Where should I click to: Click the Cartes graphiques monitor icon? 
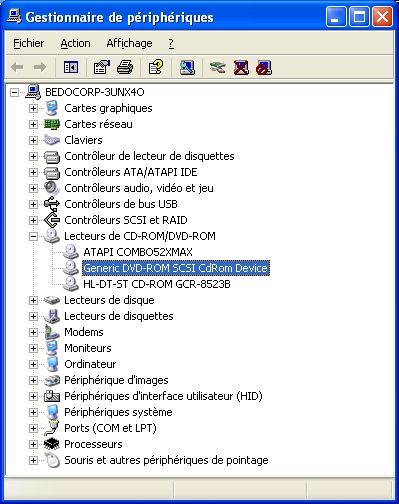point(52,108)
